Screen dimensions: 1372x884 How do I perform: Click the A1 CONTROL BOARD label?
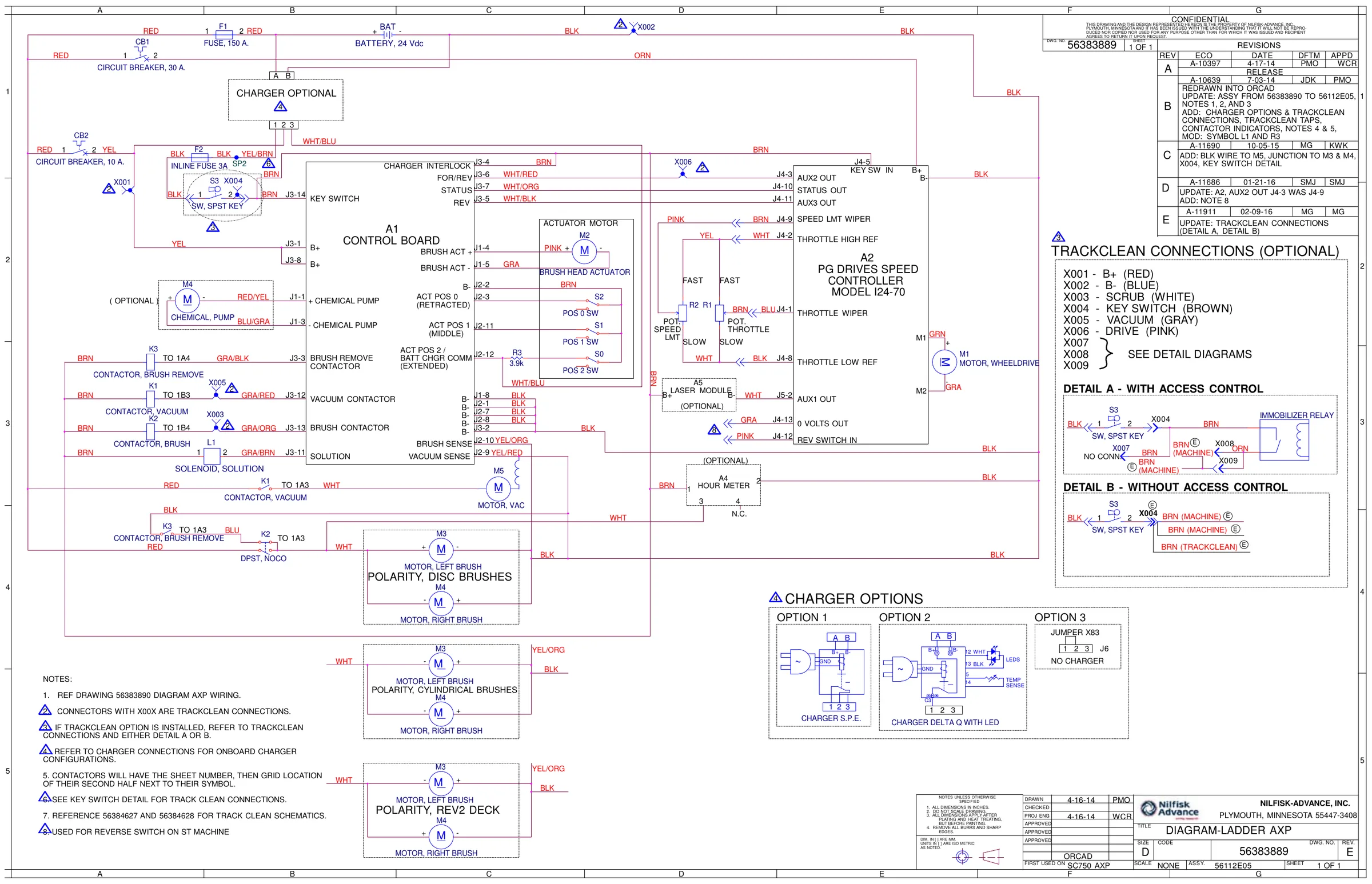click(x=391, y=235)
